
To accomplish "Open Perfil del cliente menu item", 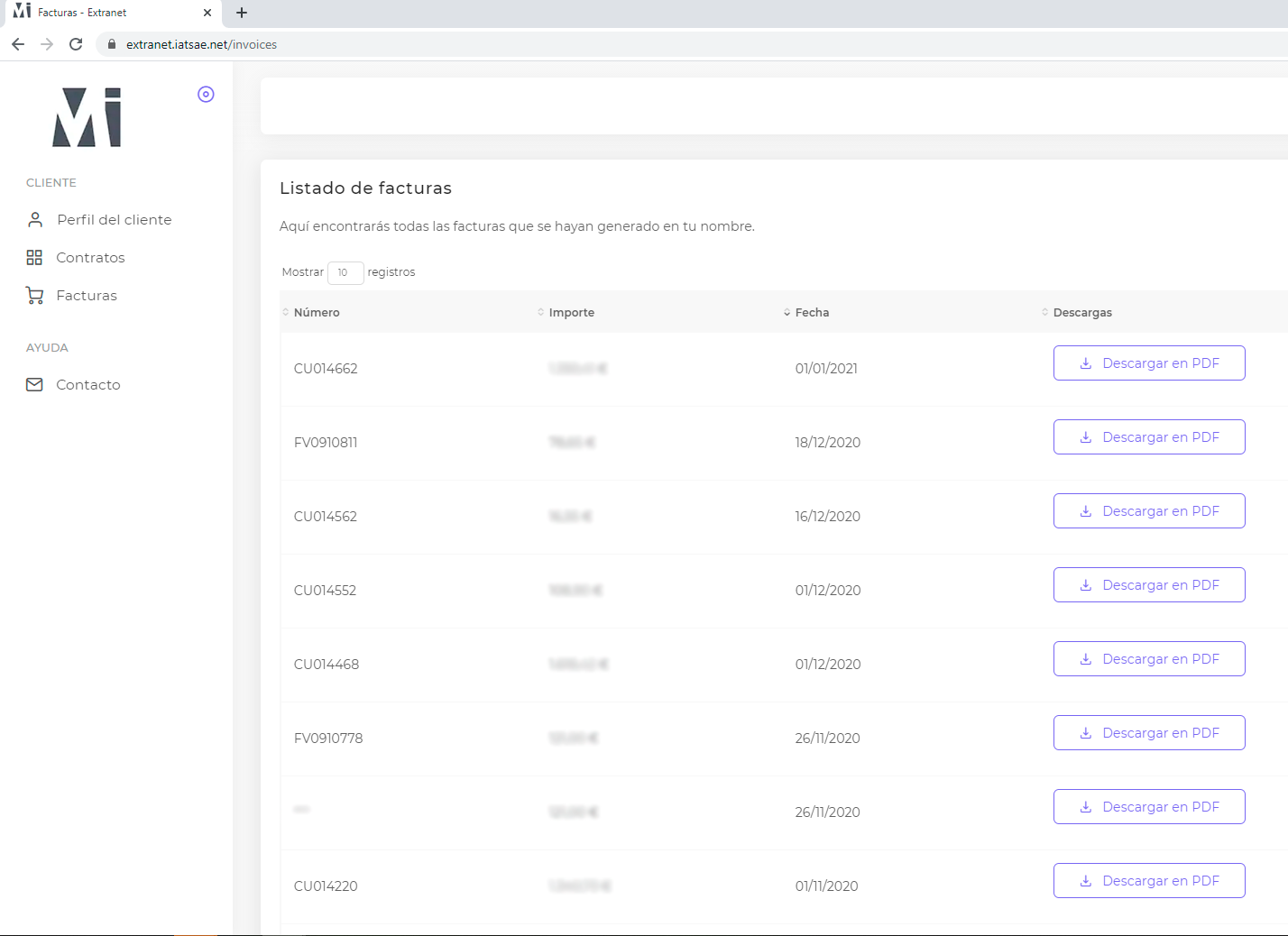I will [114, 220].
